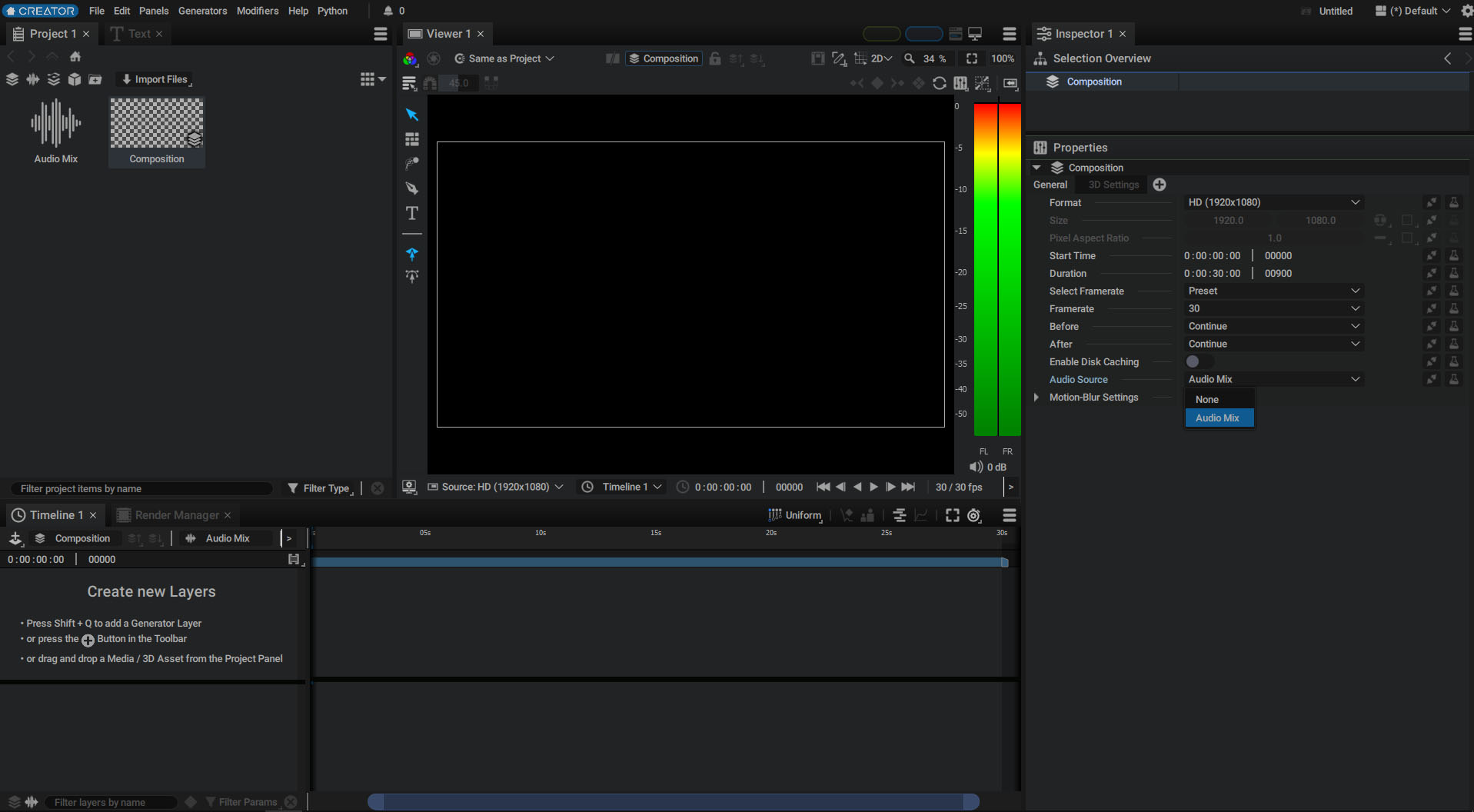Click the Filter Params button
Screen dimensions: 1474x812
241,802
